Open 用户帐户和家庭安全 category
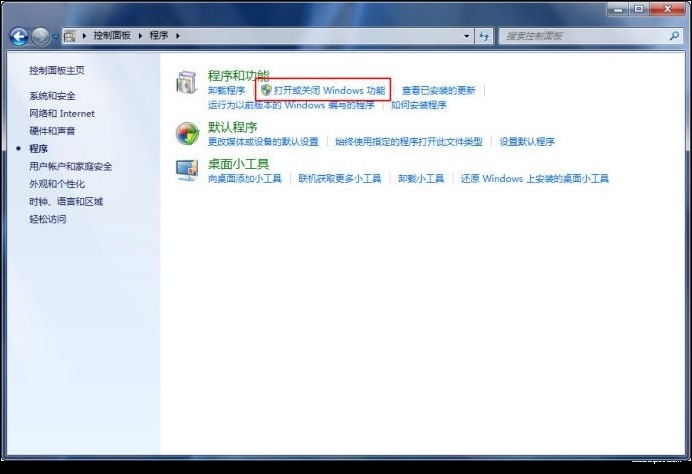The image size is (692, 474). click(x=71, y=166)
